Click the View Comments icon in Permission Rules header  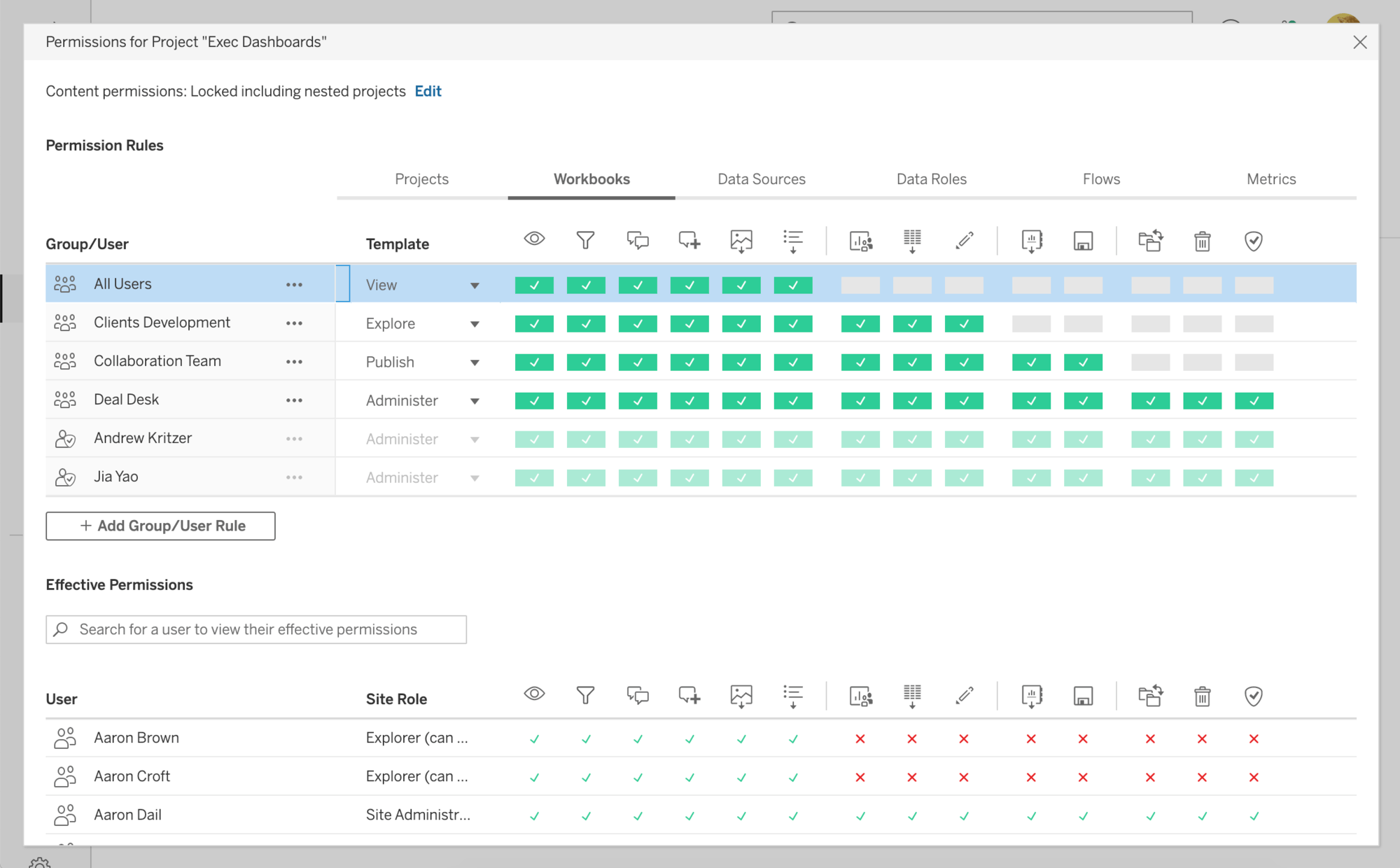pyautogui.click(x=638, y=241)
